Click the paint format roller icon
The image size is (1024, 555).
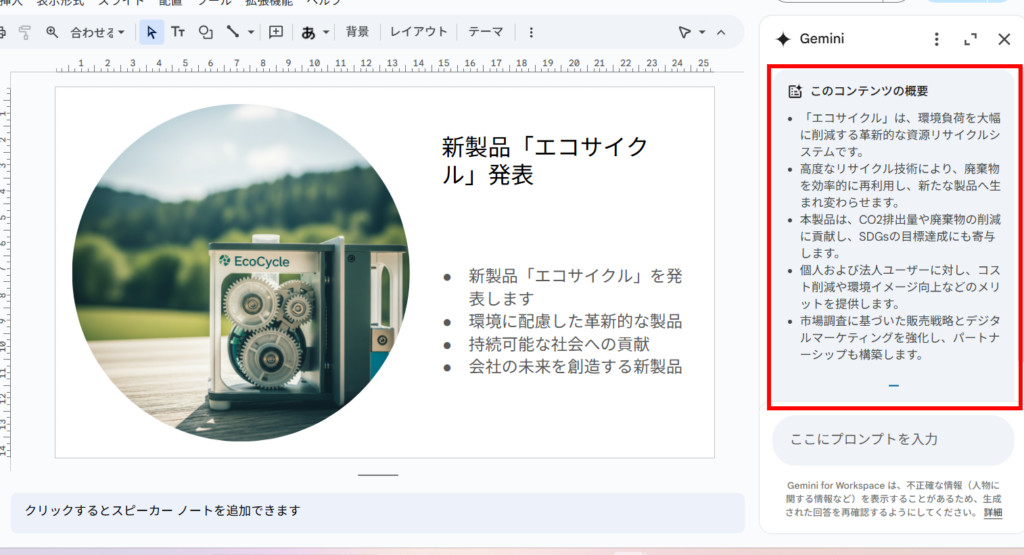pyautogui.click(x=25, y=32)
